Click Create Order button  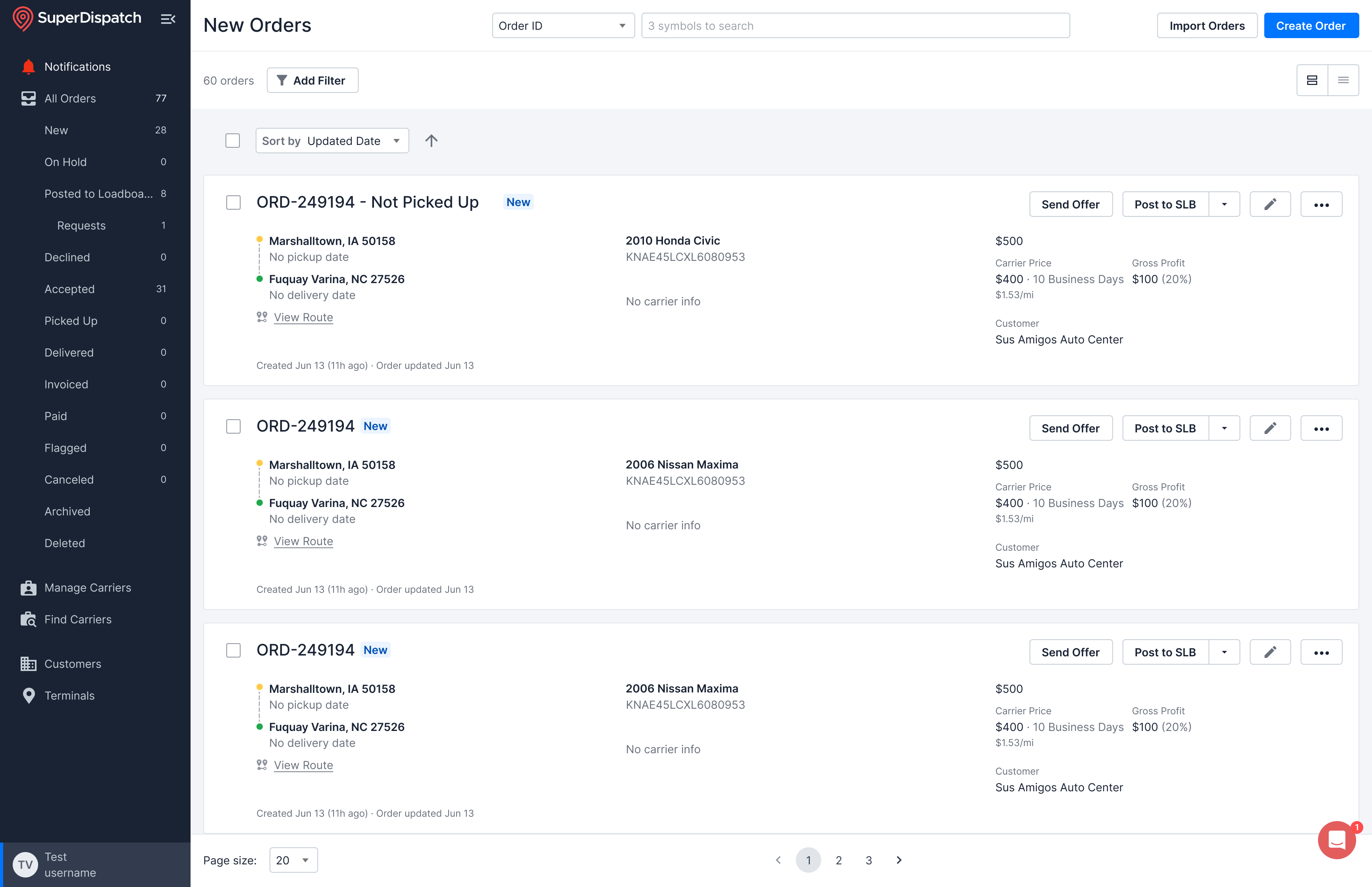(x=1311, y=25)
